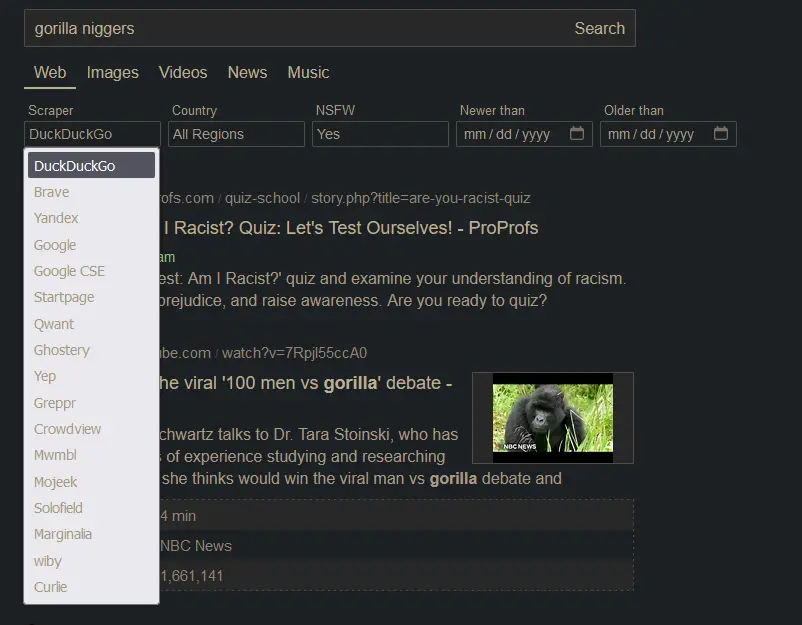Switch to the Images tab
This screenshot has height=625, width=802.
113,73
